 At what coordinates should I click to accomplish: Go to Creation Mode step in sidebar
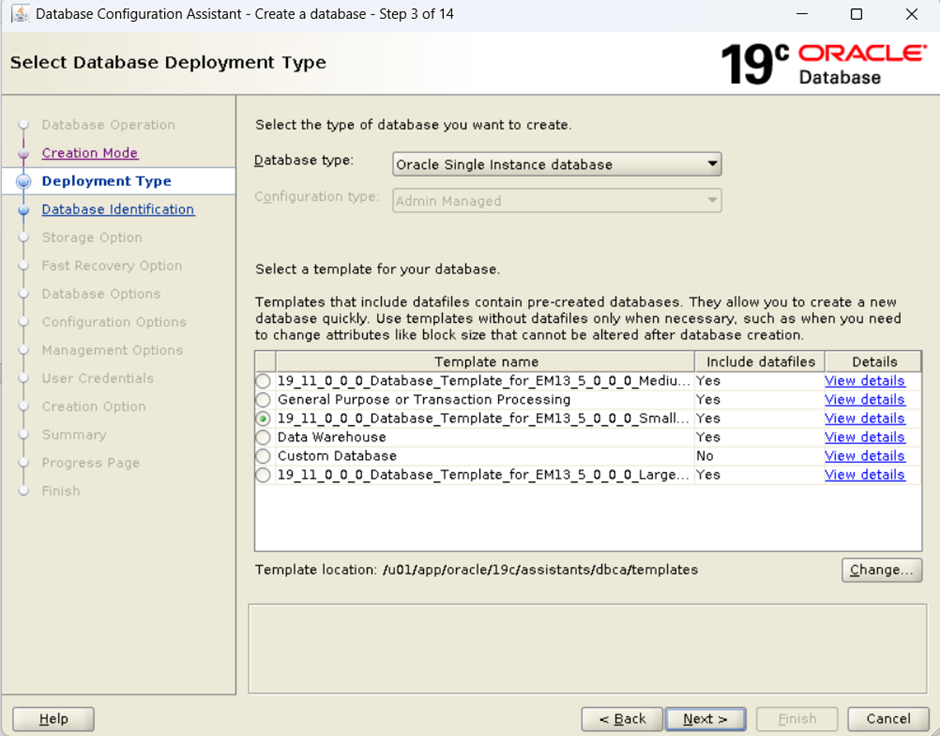(90, 153)
